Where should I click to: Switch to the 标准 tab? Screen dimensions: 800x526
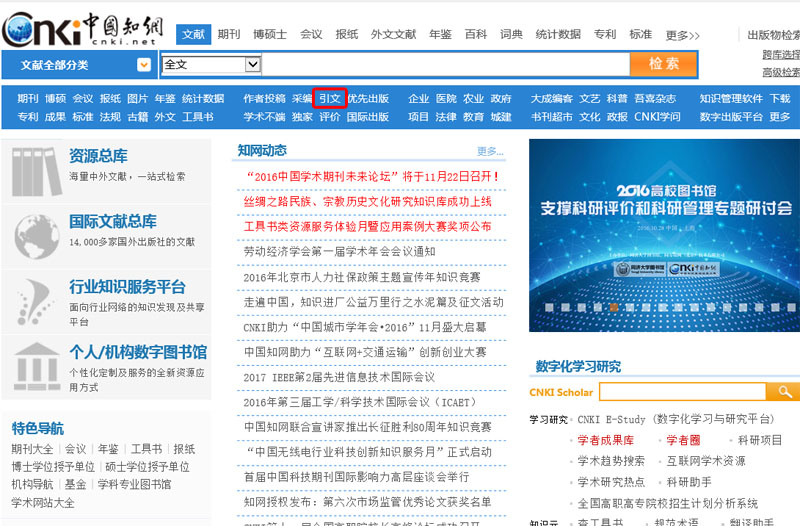(641, 34)
